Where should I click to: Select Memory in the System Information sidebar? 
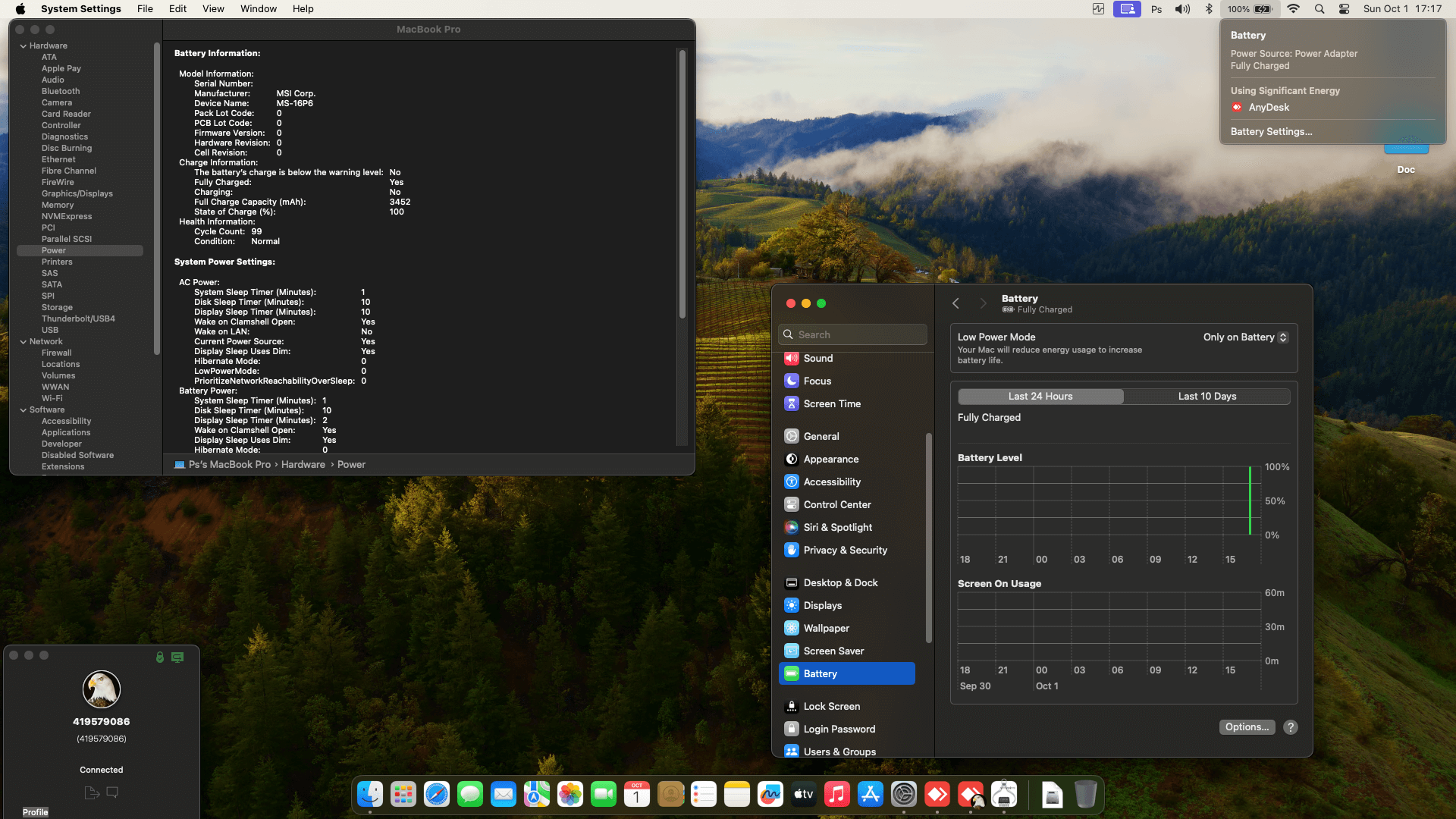tap(58, 206)
